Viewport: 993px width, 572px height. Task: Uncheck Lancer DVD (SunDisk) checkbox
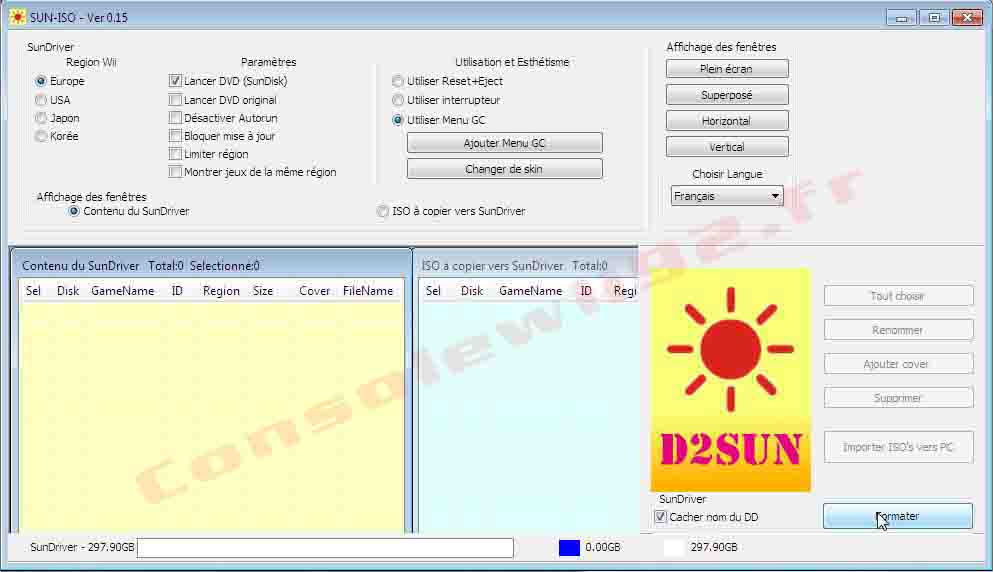[175, 81]
